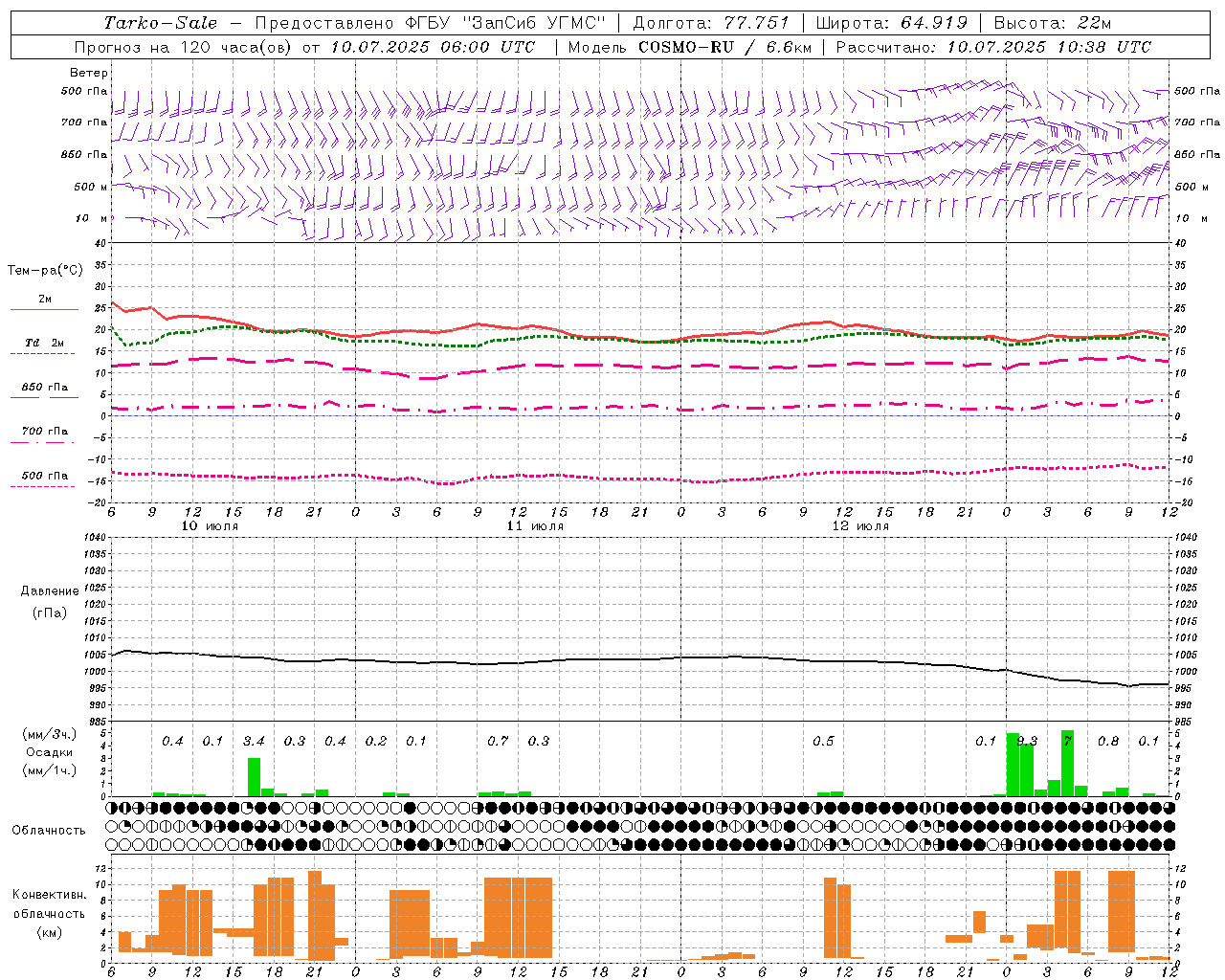Click the Облачность cloud cover label

[x=49, y=830]
